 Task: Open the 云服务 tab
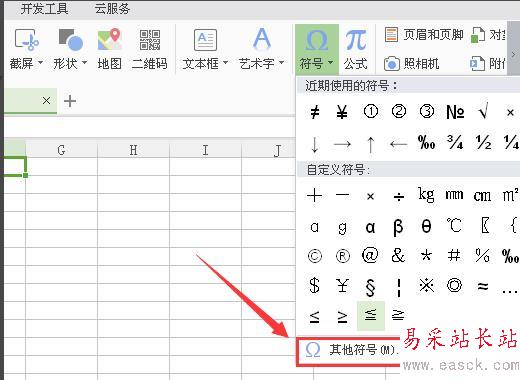point(112,9)
